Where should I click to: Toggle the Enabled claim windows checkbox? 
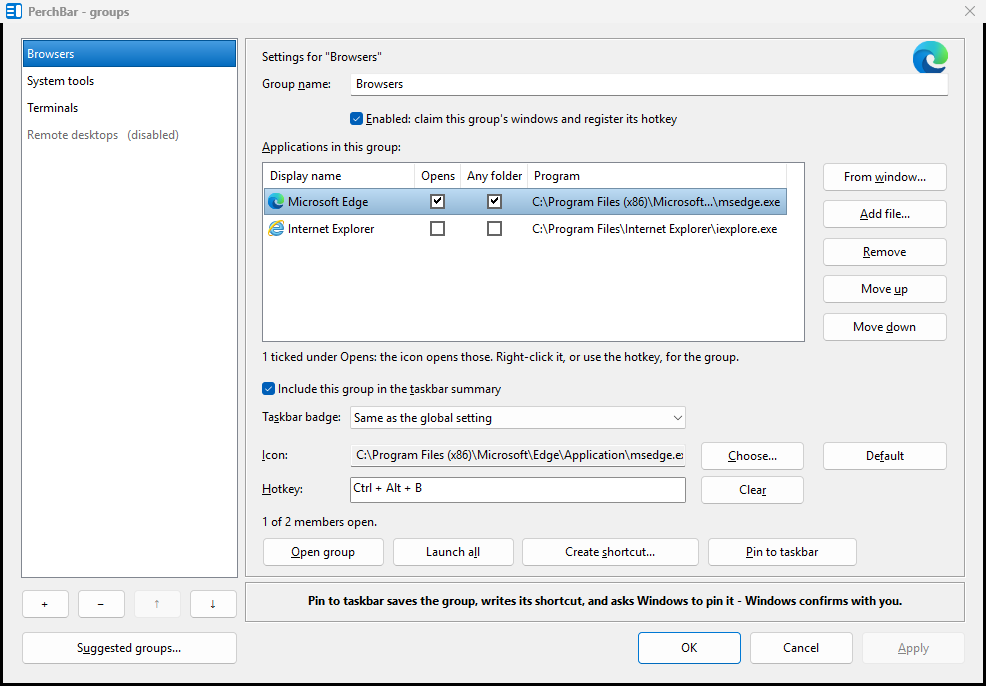coord(357,119)
